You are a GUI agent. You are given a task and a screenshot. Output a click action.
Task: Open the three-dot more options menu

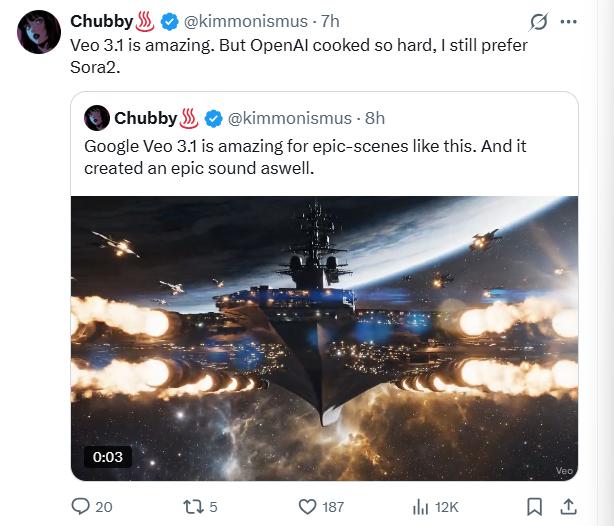pyautogui.click(x=569, y=21)
